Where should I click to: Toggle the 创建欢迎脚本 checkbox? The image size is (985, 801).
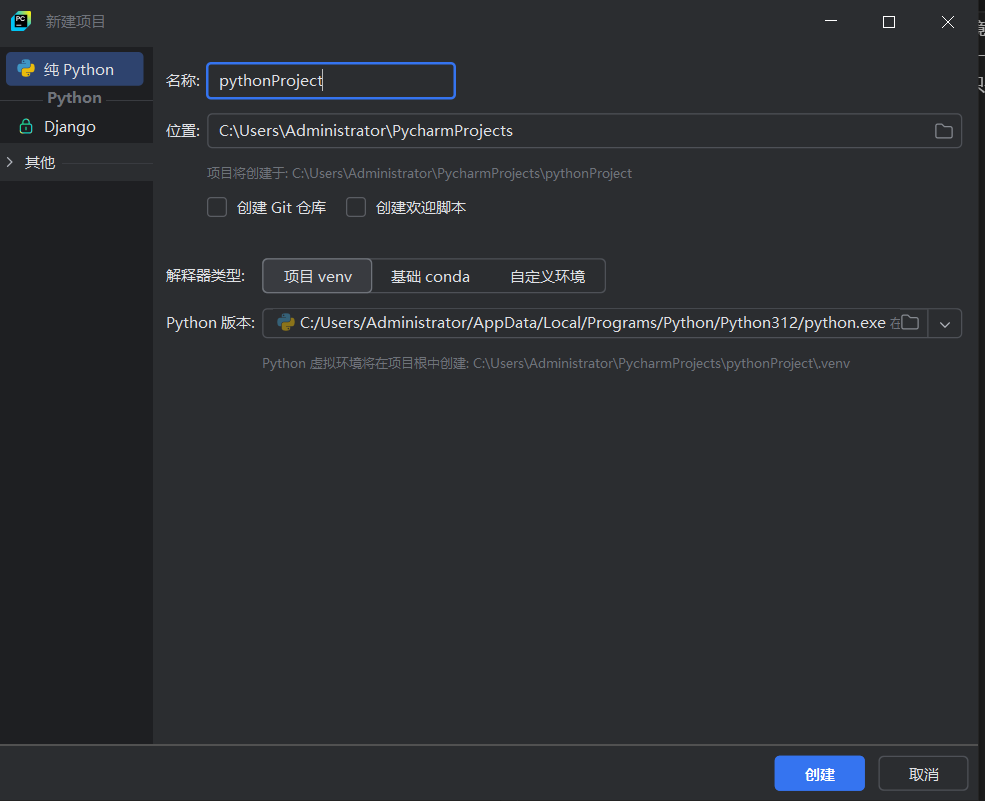[356, 207]
